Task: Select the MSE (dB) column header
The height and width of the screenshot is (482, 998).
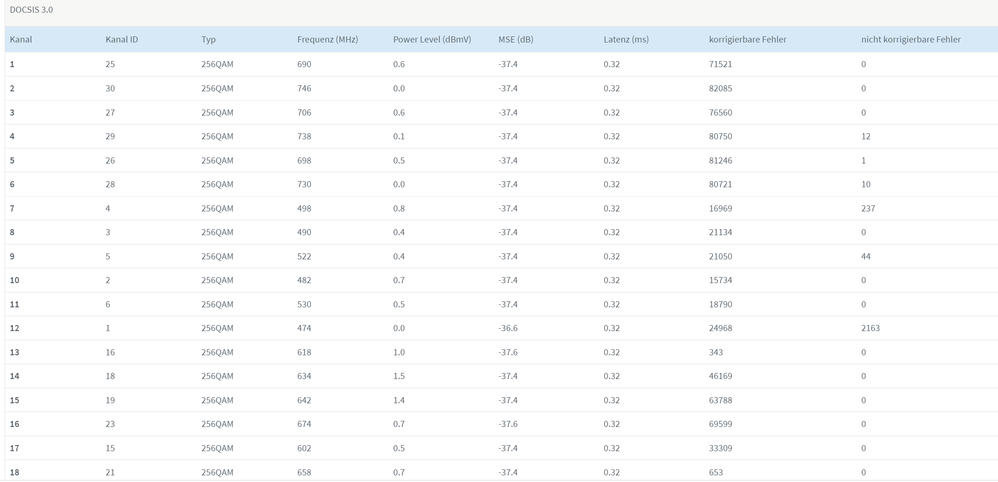Action: 516,40
